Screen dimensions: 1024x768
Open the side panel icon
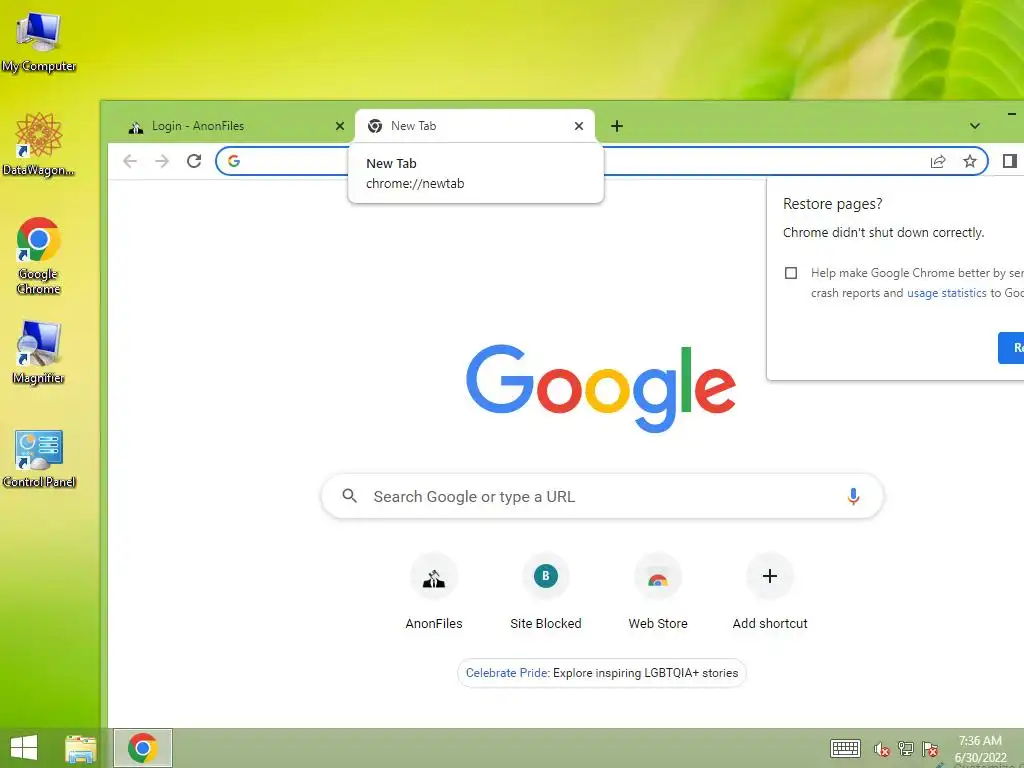coord(1010,161)
